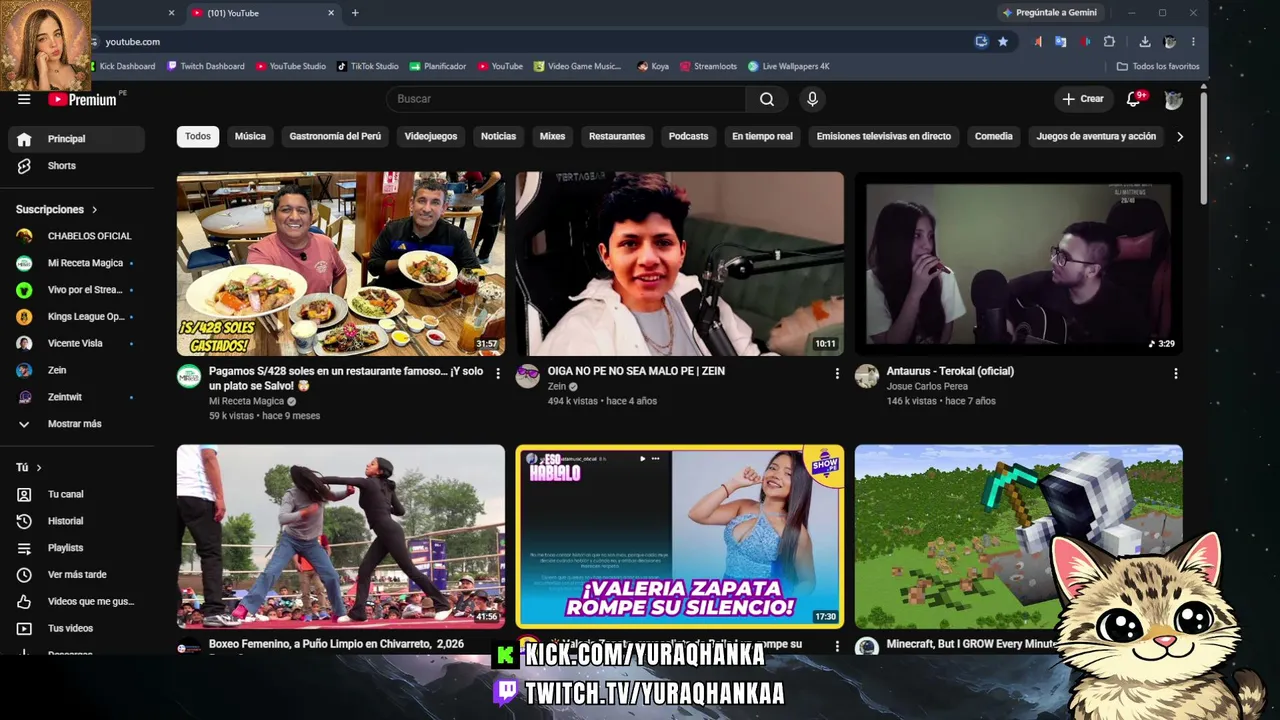Select the Videojuegos filter chip

431,136
